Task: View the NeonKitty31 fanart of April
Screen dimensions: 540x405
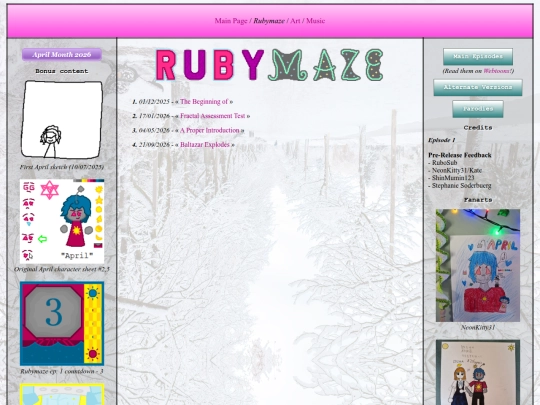Action: coord(478,266)
